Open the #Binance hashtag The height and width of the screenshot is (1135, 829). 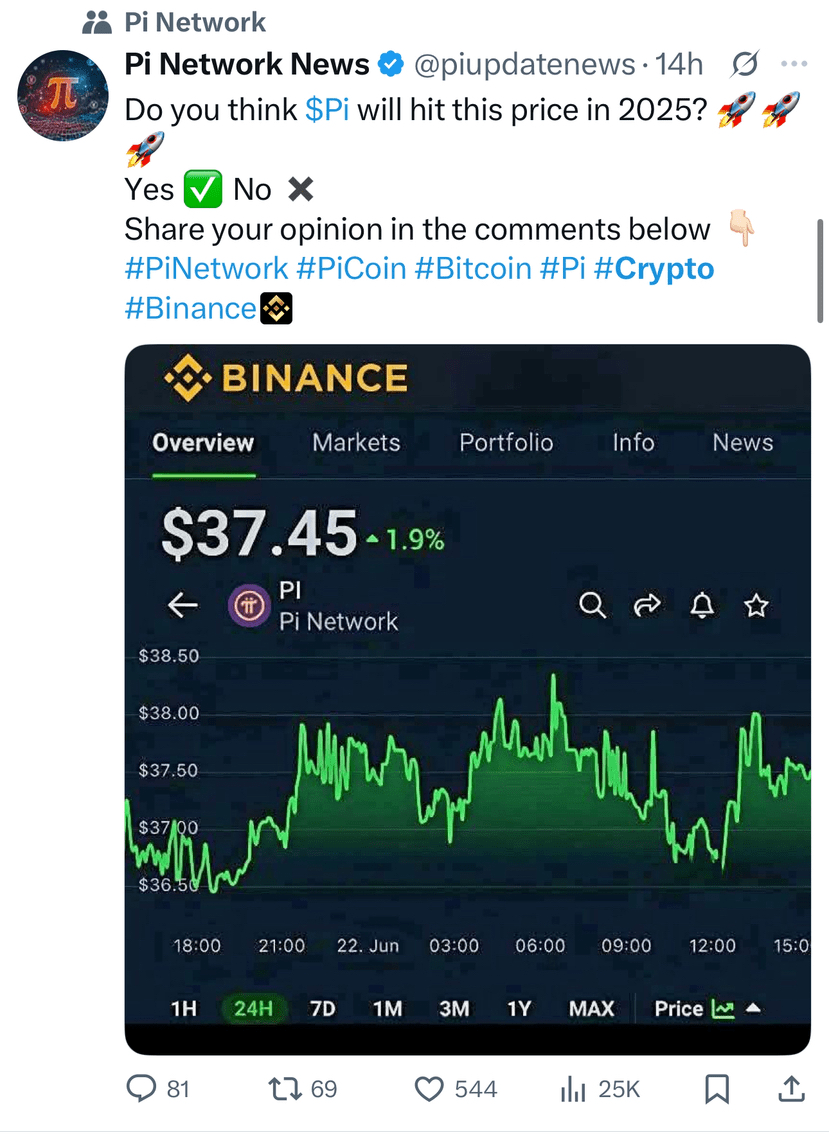click(x=190, y=309)
